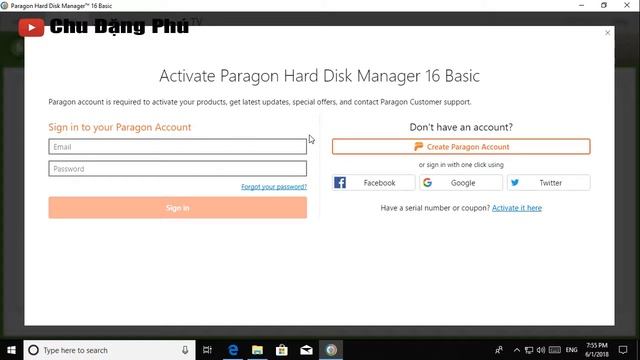Select Paragon Hard Disk Manager taskbar icon

click(331, 350)
